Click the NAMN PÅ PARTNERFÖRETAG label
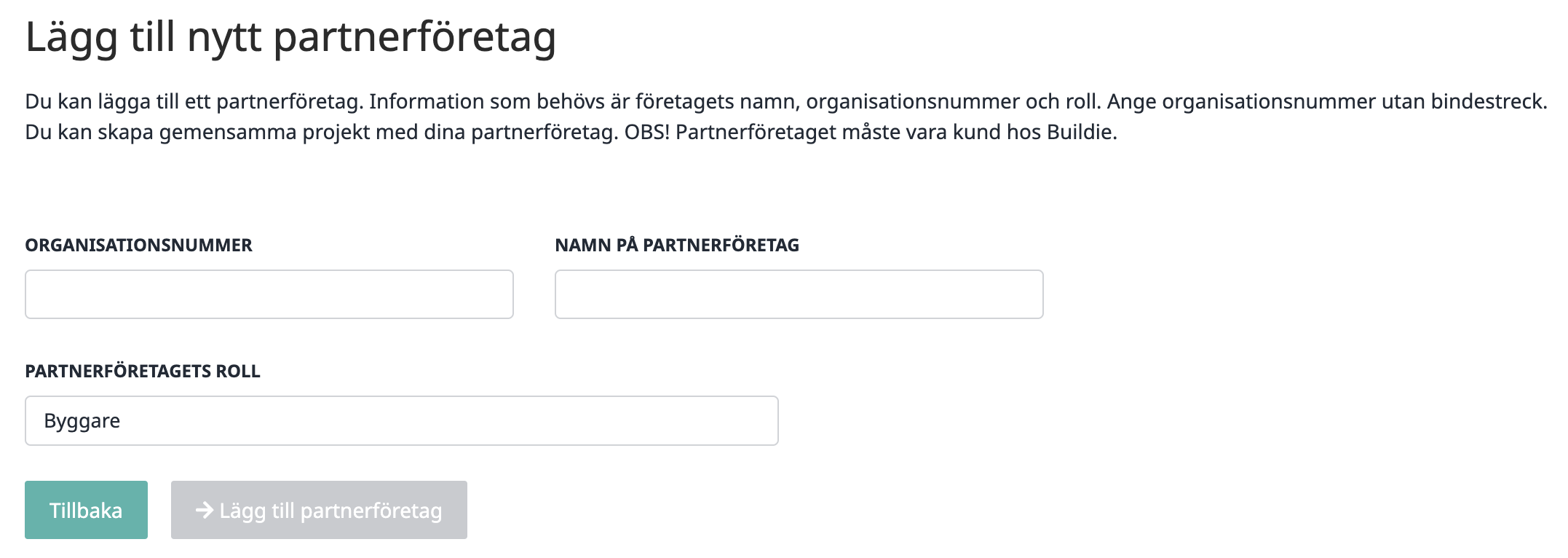Image resolution: width=1568 pixels, height=558 pixels. (x=676, y=245)
